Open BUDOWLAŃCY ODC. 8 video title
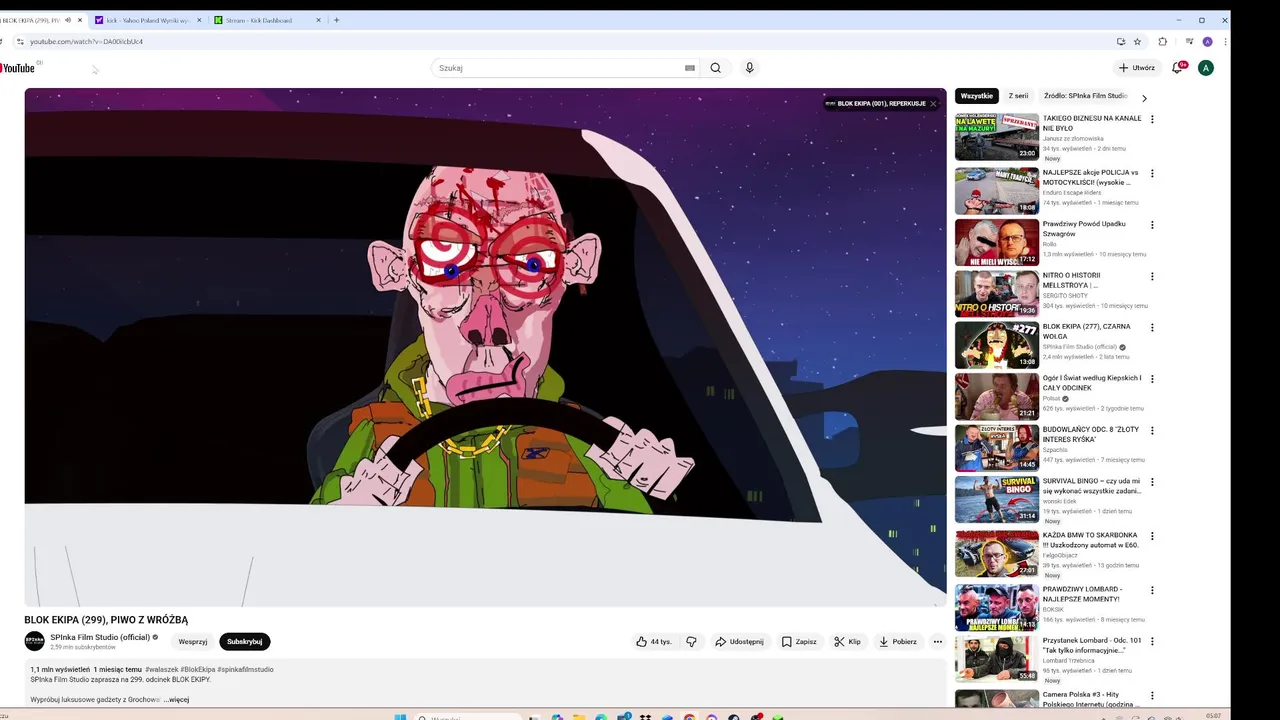 [1091, 435]
